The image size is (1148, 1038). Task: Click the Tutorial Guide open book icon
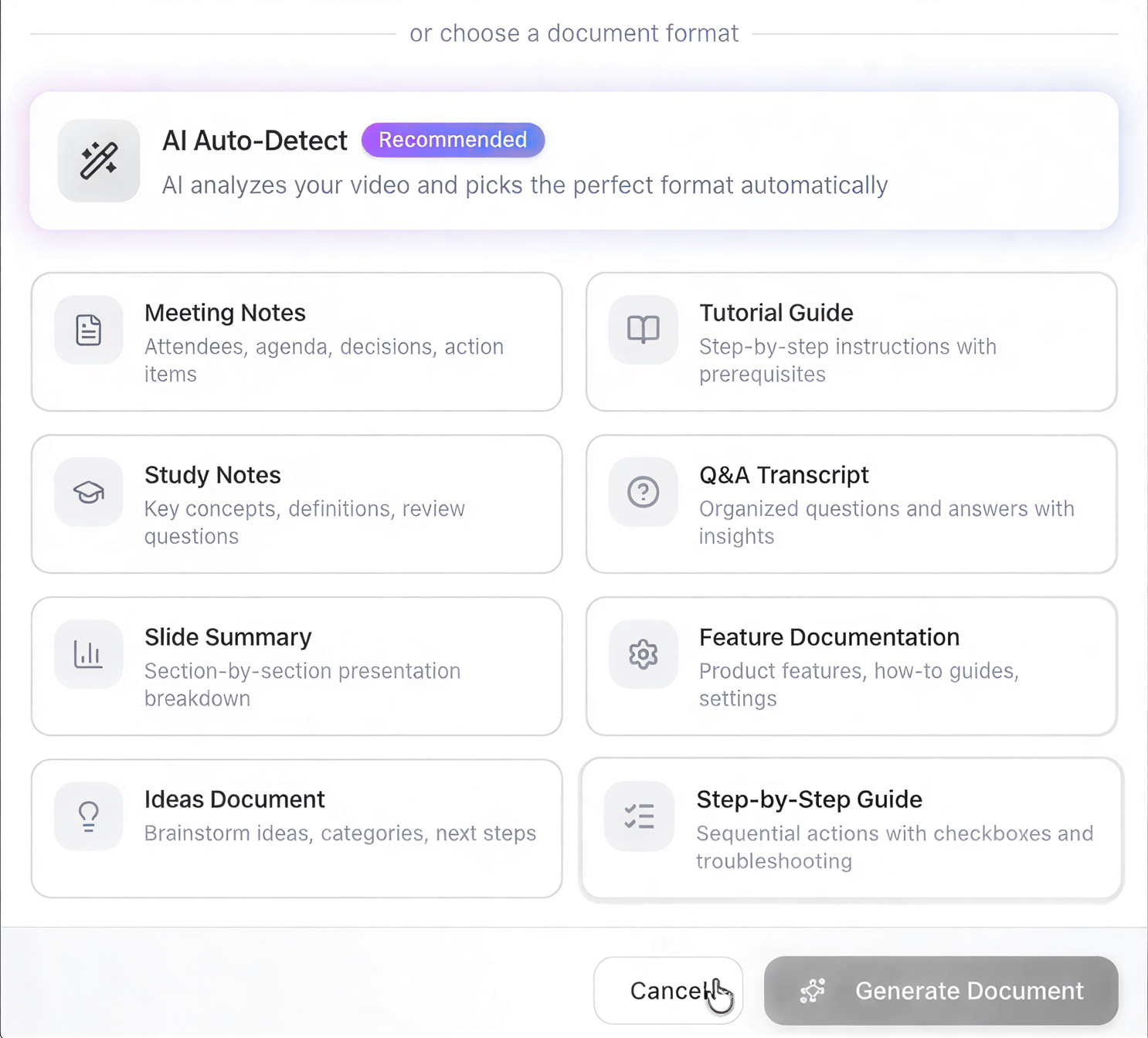(x=643, y=330)
